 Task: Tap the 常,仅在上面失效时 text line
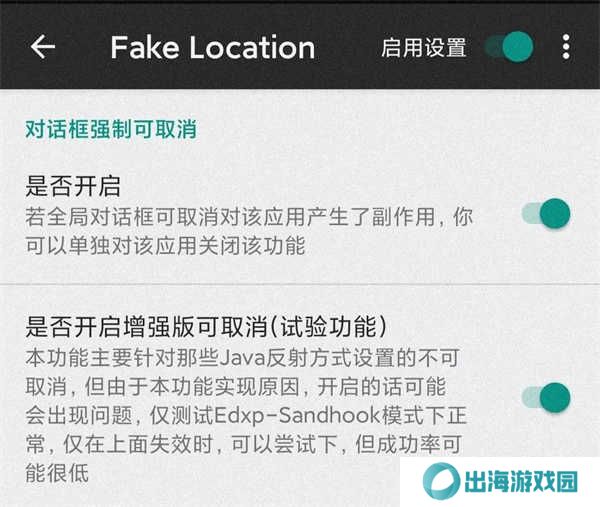243,444
